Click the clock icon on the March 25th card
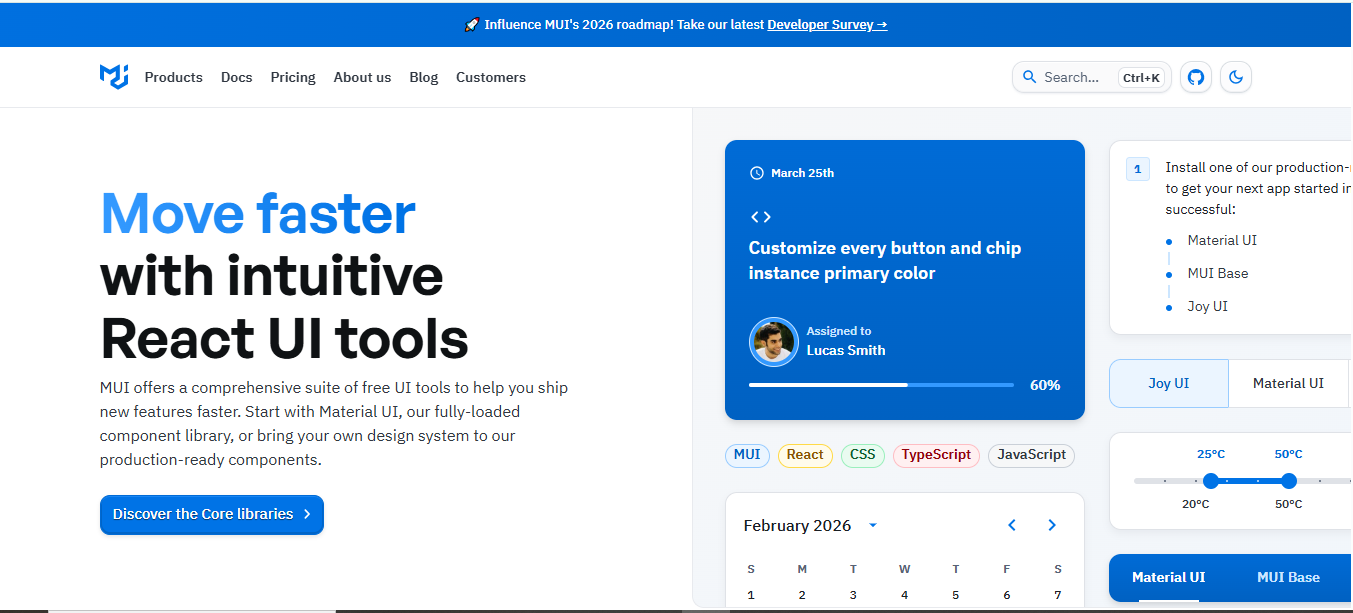 757,172
